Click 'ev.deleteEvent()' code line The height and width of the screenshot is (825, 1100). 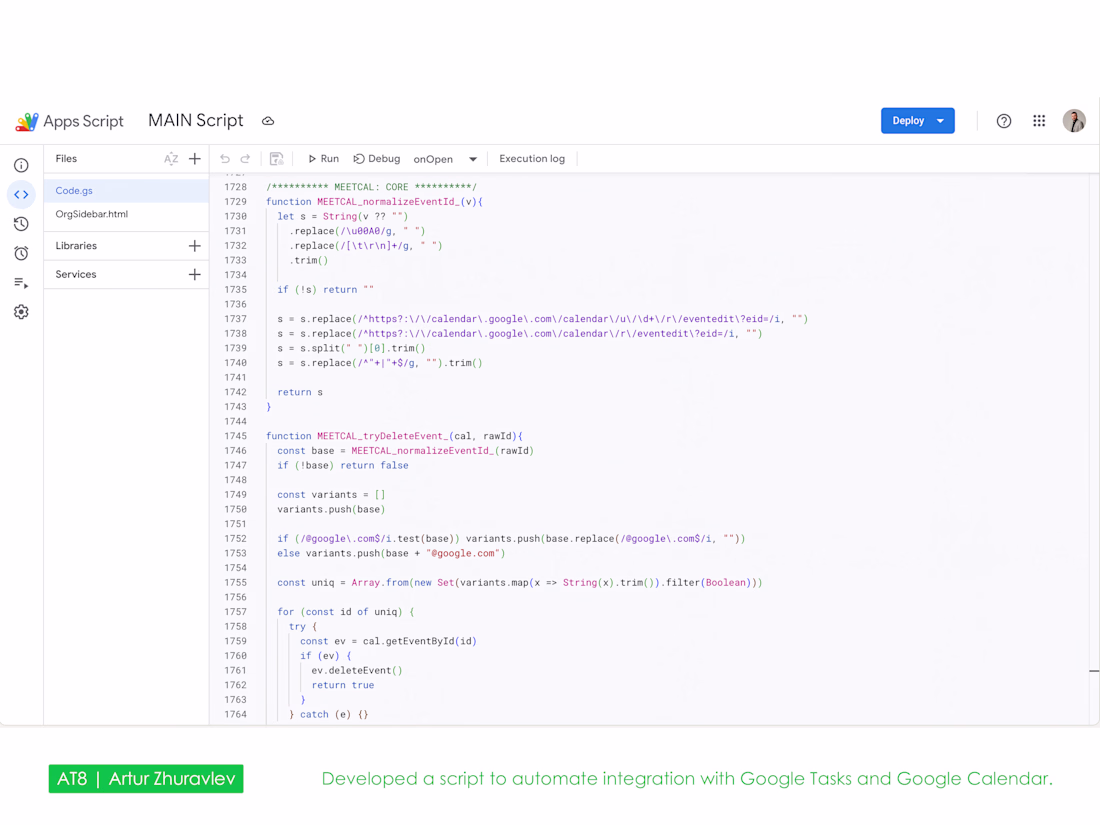356,671
